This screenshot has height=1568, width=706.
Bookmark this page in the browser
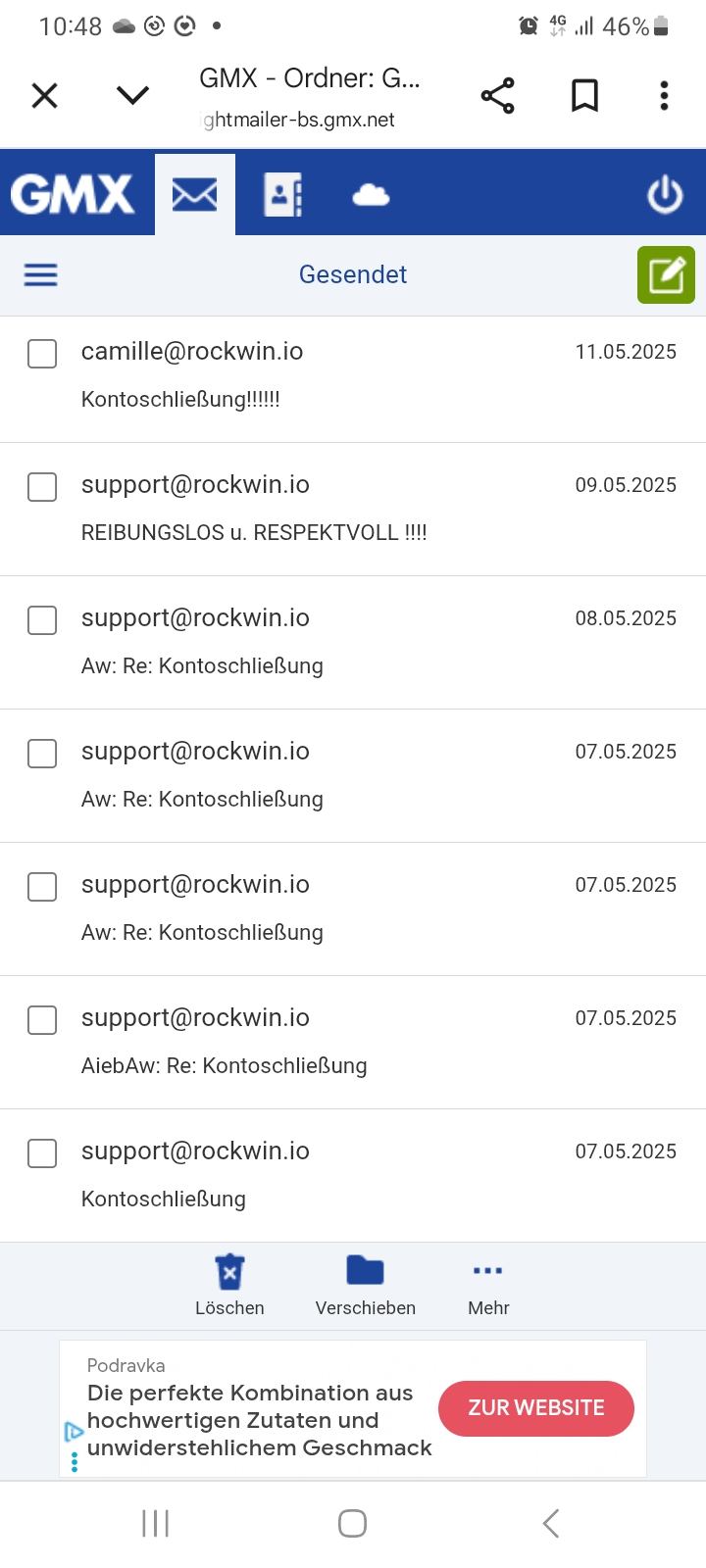point(584,96)
